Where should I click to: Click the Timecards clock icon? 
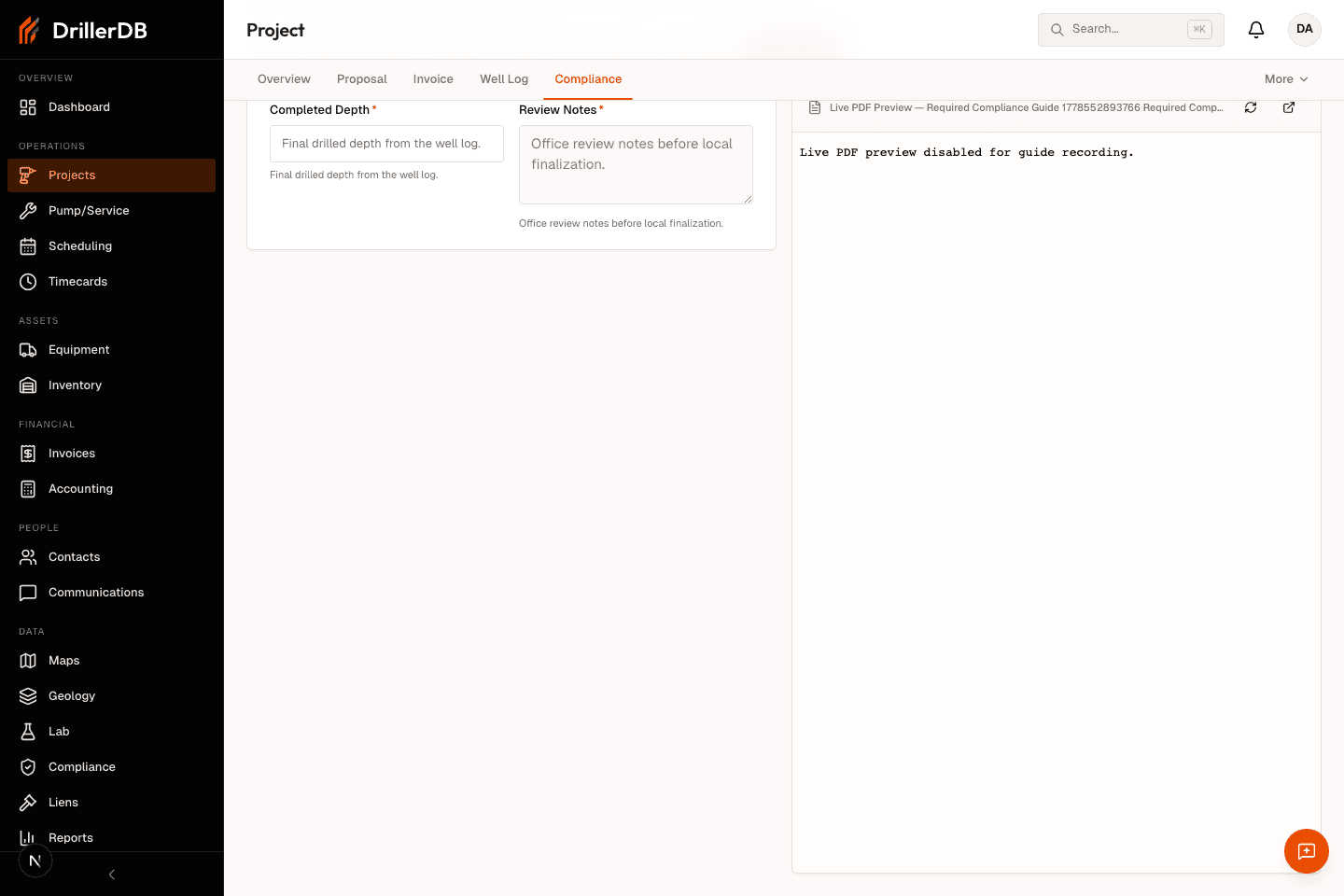[28, 282]
